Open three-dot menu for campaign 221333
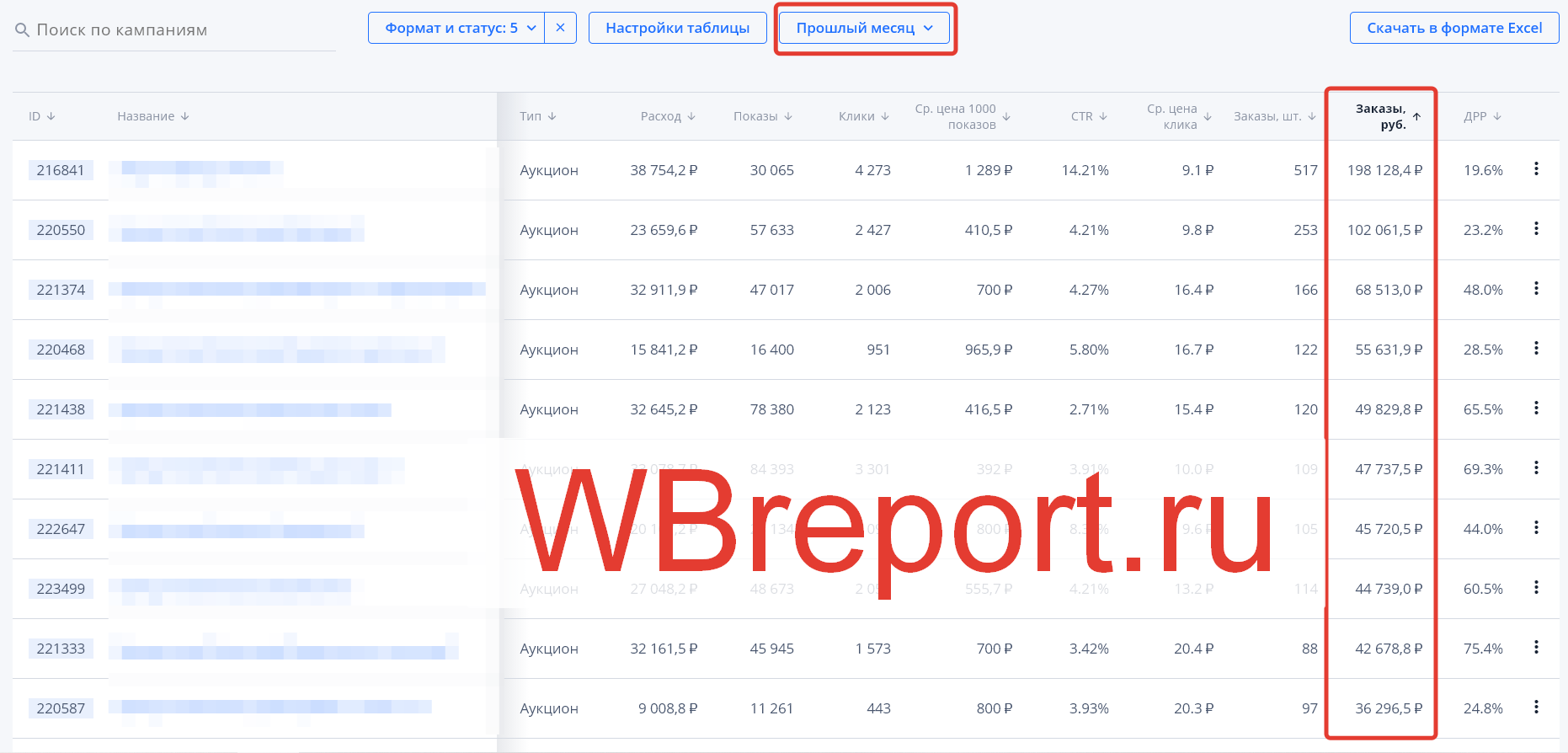This screenshot has height=753, width=1568. [1536, 648]
